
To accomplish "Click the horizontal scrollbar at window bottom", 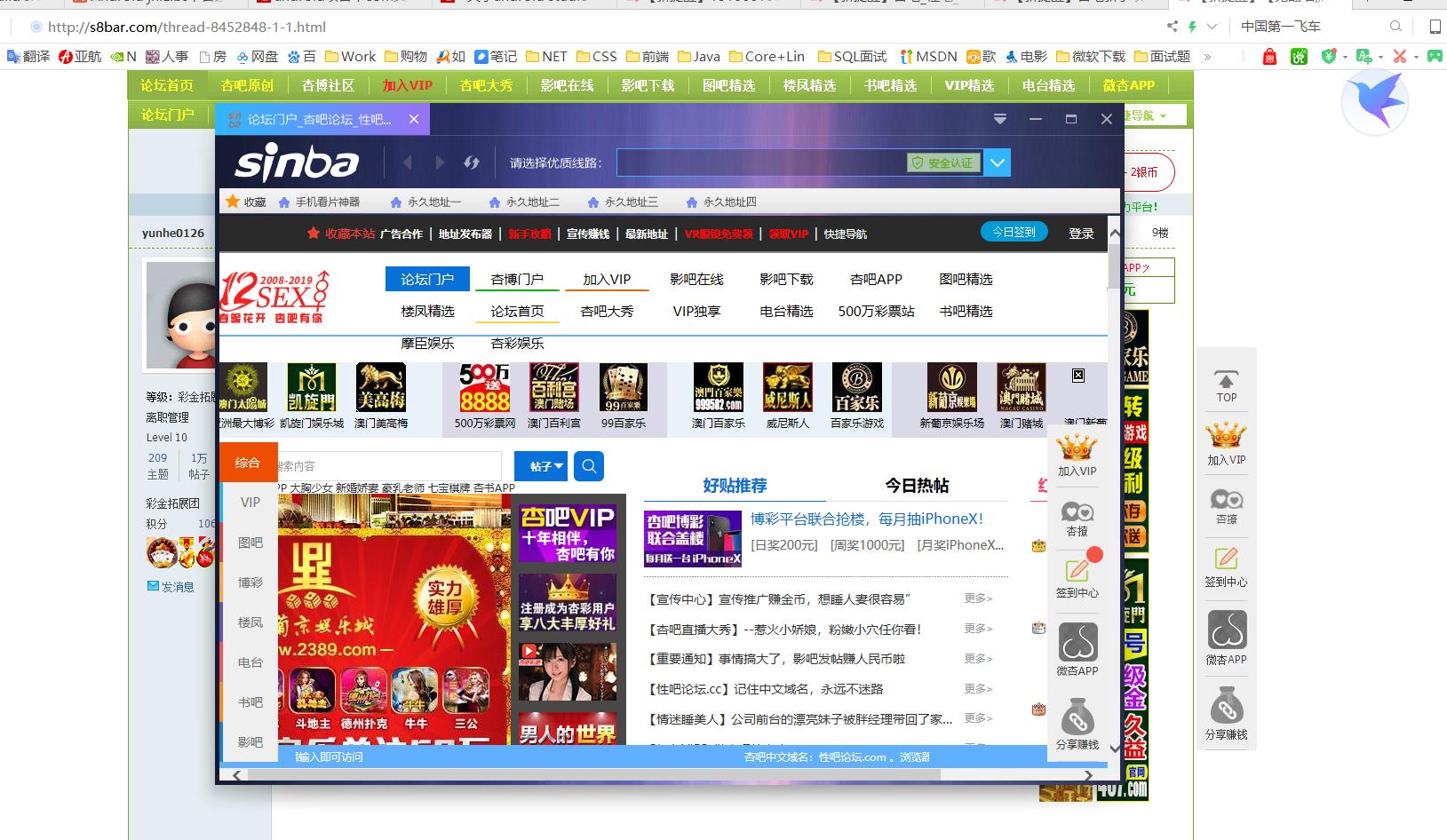I will [x=593, y=775].
